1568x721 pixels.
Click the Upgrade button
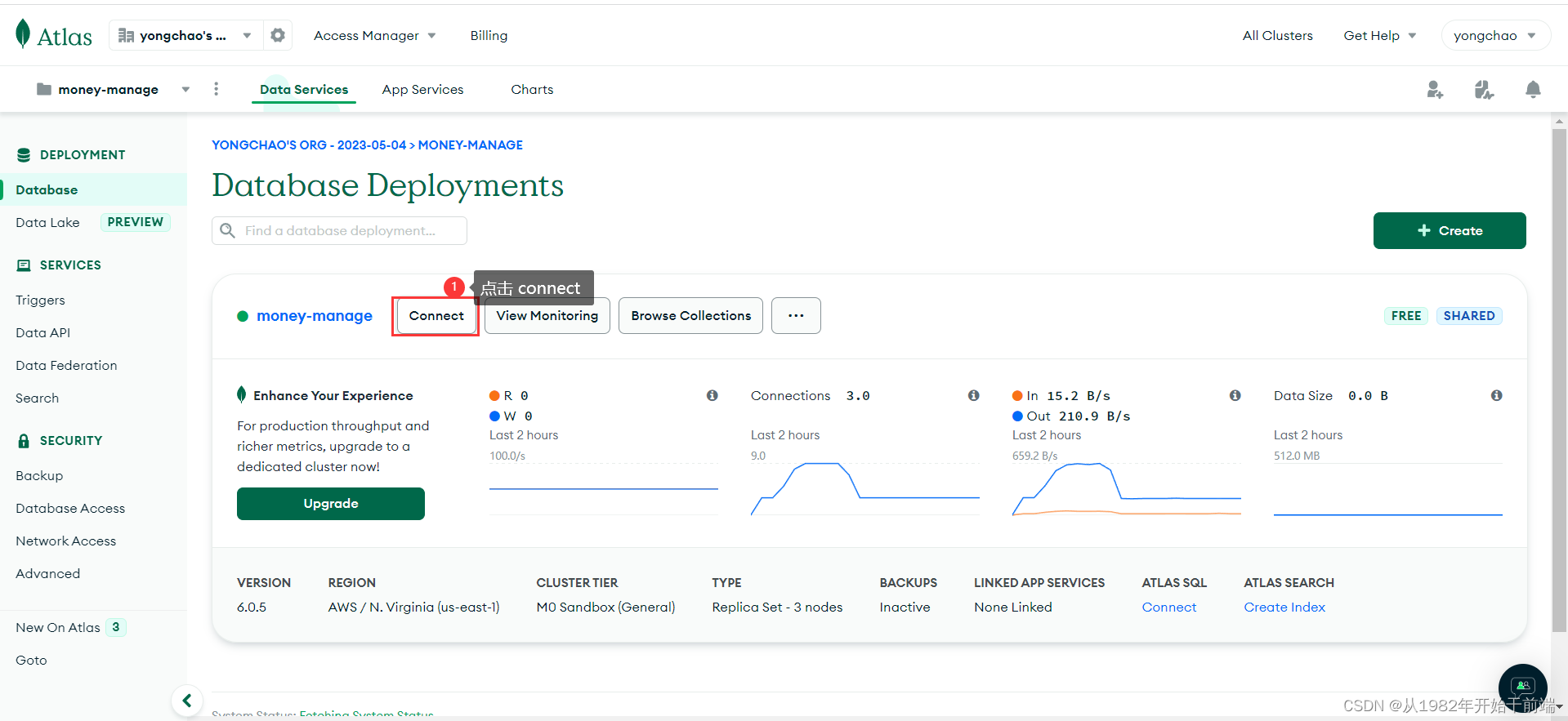click(331, 504)
